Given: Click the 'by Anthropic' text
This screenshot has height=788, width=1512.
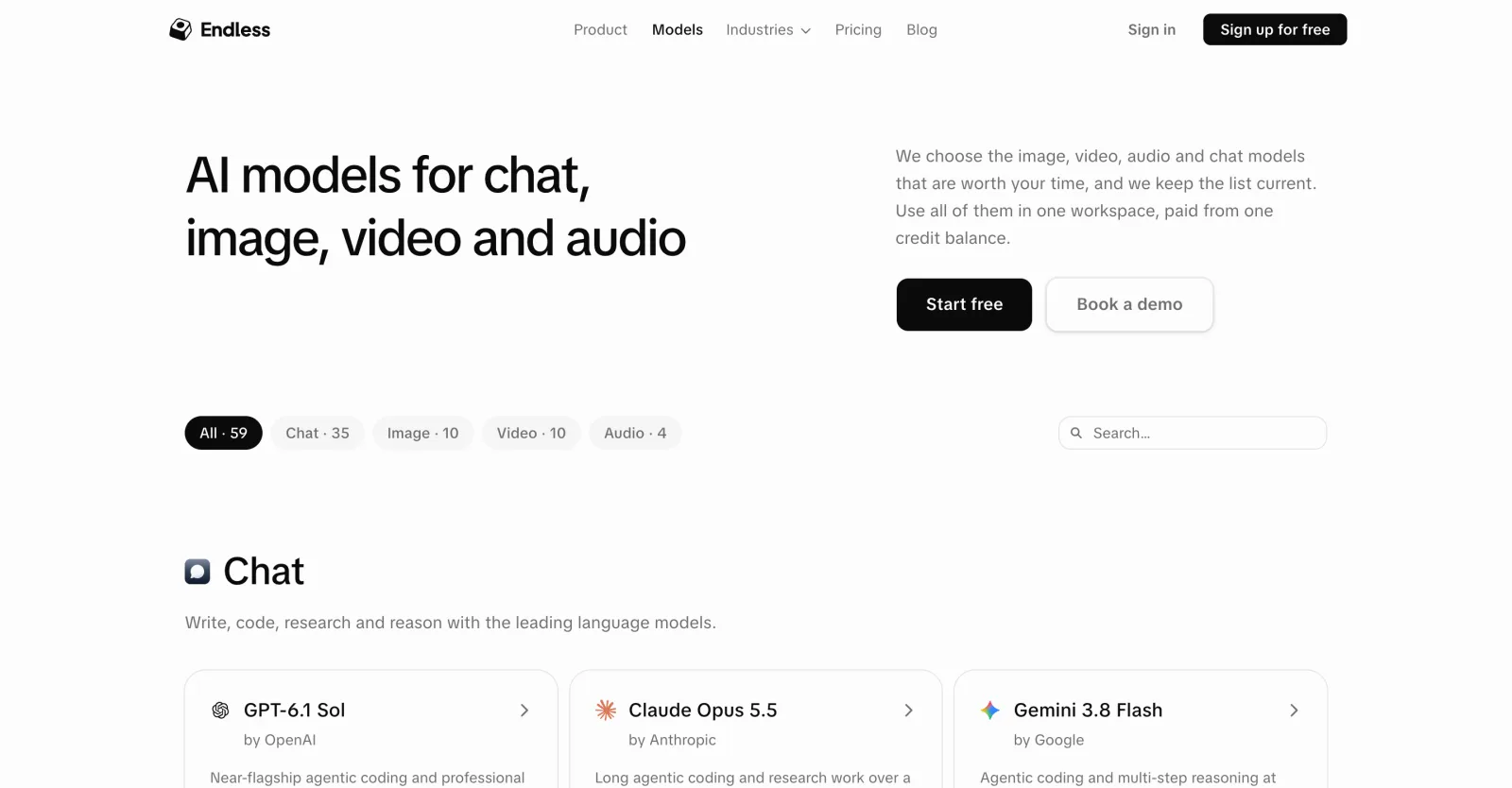Looking at the screenshot, I should pos(673,740).
